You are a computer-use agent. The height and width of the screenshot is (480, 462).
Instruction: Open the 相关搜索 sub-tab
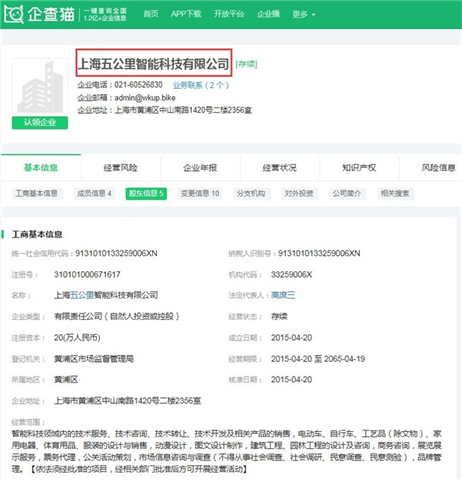395,193
